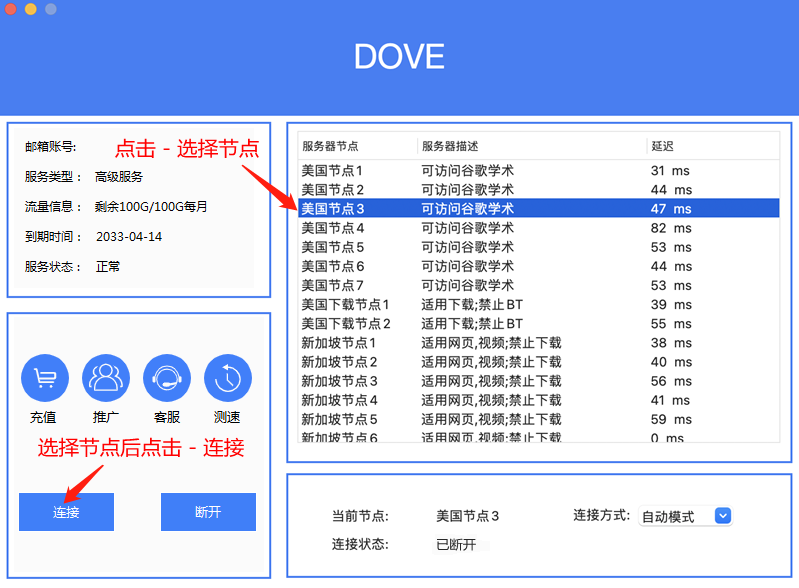Open the 自动模式 connection mode dropdown
Image resolution: width=799 pixels, height=588 pixels.
click(685, 516)
